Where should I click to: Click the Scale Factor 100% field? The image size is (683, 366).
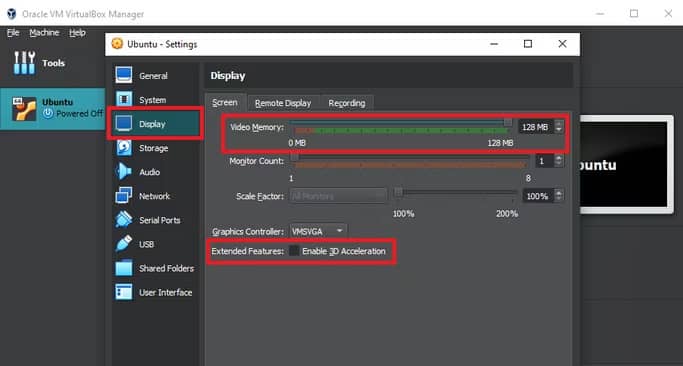click(x=537, y=196)
